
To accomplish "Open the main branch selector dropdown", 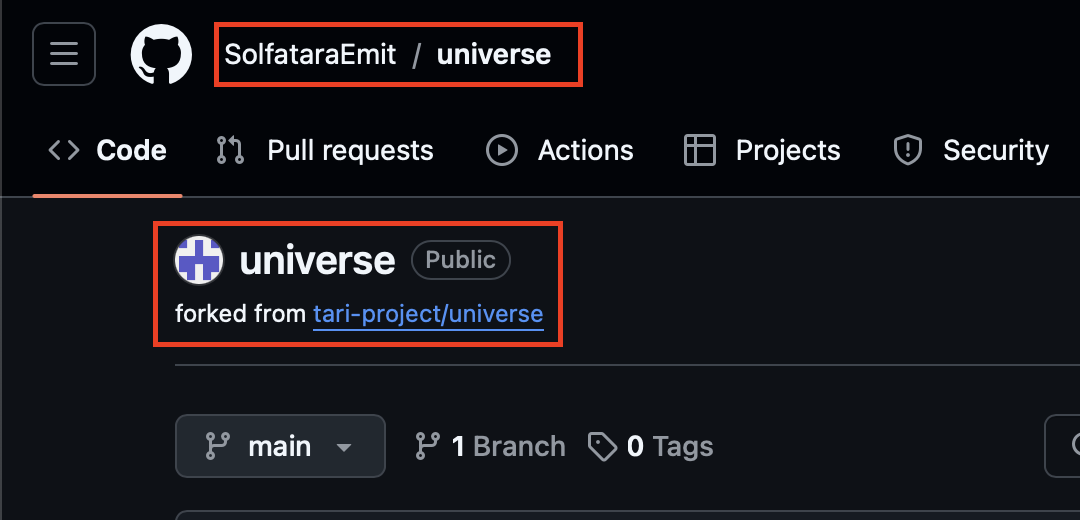I will click(280, 446).
